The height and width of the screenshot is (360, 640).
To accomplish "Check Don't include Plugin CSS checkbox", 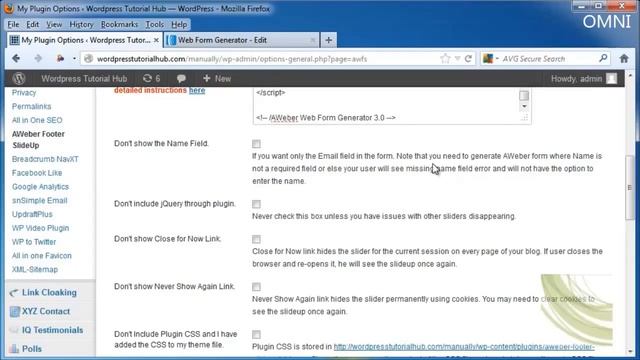I will 256,335.
